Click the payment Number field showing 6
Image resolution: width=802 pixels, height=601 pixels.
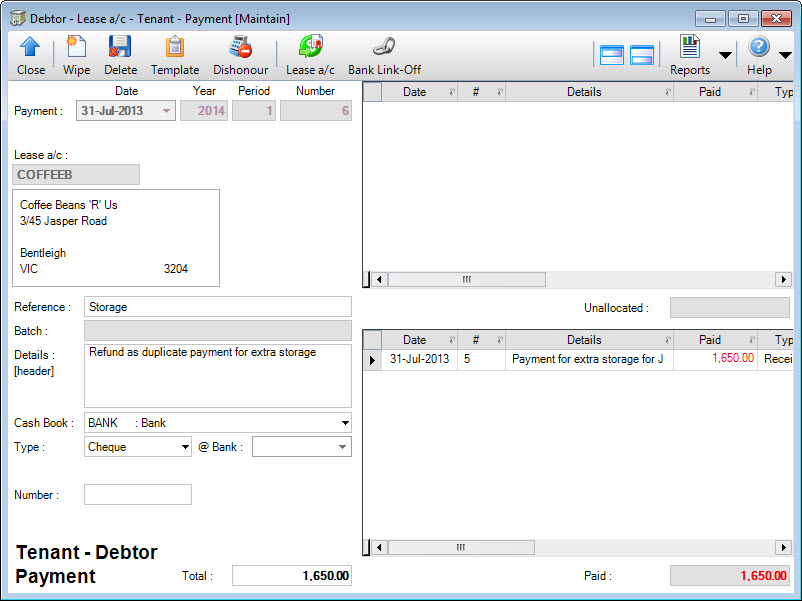(316, 111)
